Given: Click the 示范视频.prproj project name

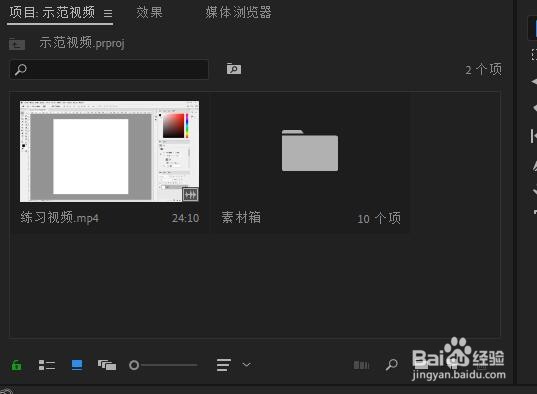Looking at the screenshot, I should click(82, 43).
